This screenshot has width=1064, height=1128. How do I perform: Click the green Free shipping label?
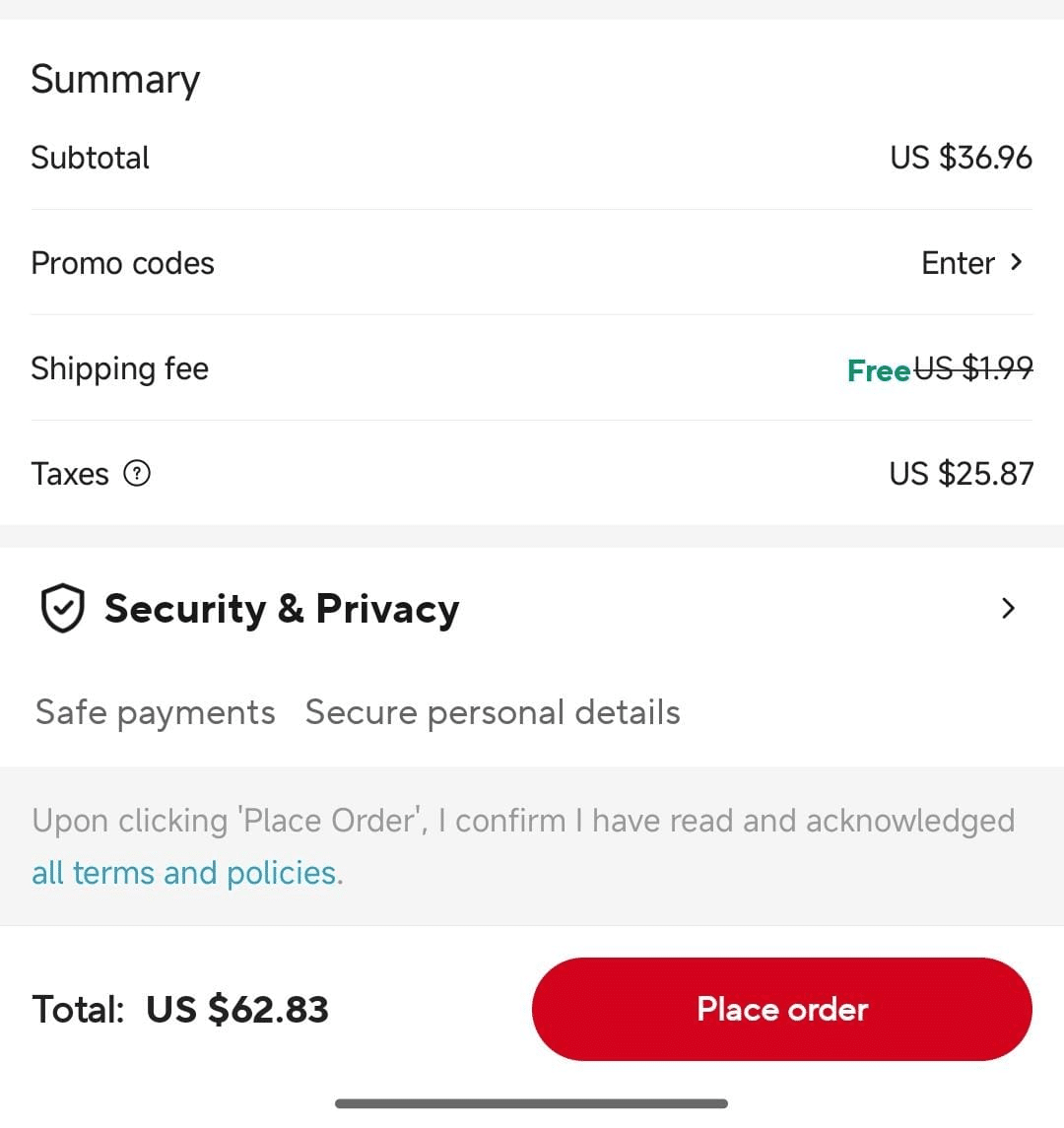click(878, 369)
